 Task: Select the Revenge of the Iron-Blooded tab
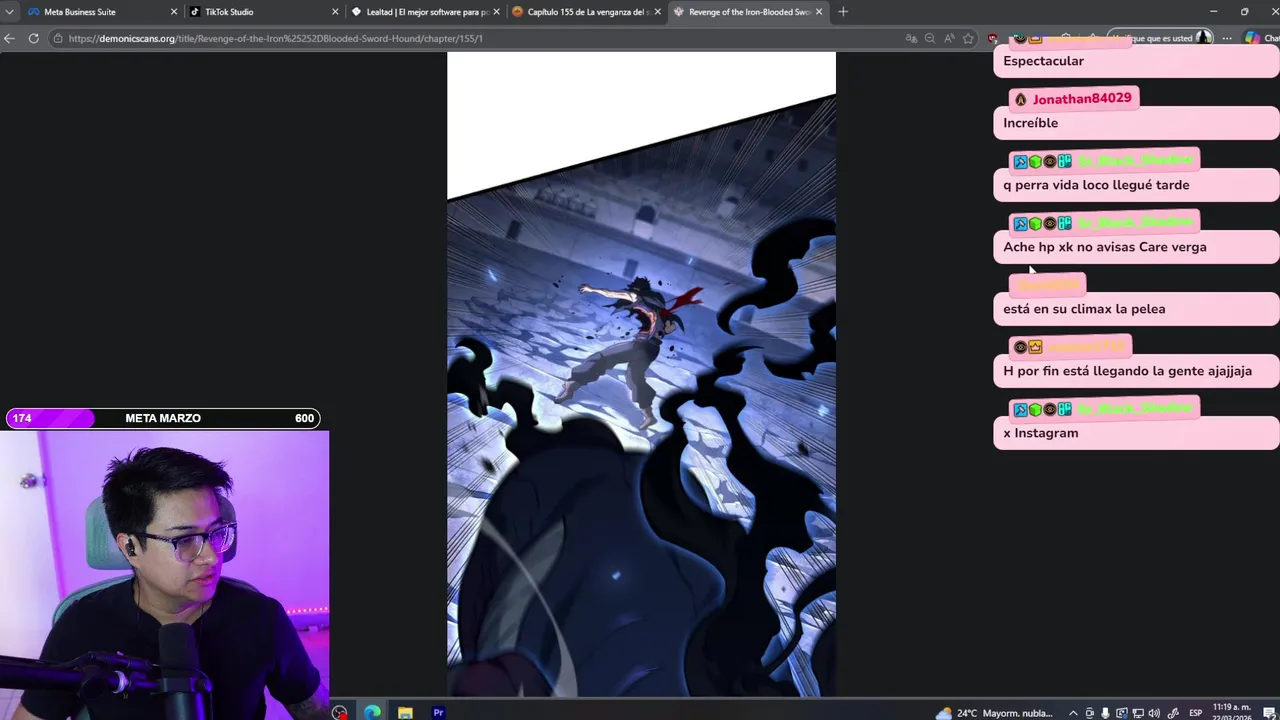click(x=748, y=12)
